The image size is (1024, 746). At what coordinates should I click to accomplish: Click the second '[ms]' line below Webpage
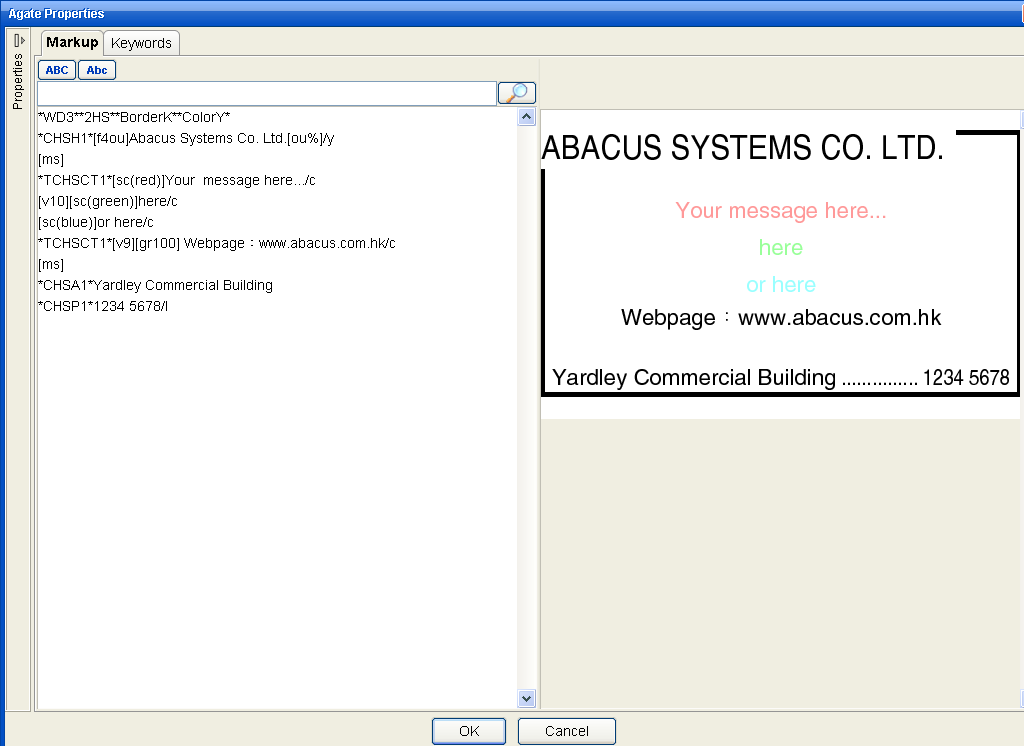pos(51,264)
